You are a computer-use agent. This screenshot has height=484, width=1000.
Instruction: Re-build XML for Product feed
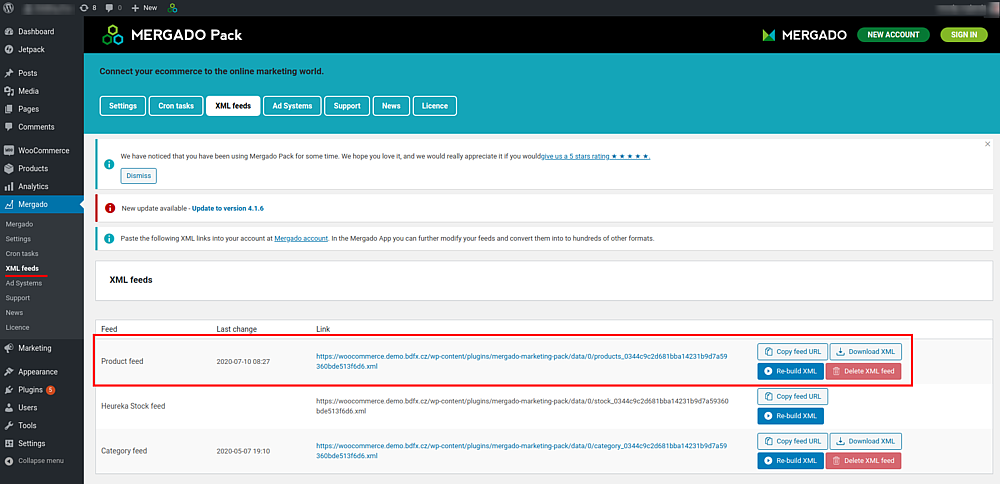click(x=791, y=371)
